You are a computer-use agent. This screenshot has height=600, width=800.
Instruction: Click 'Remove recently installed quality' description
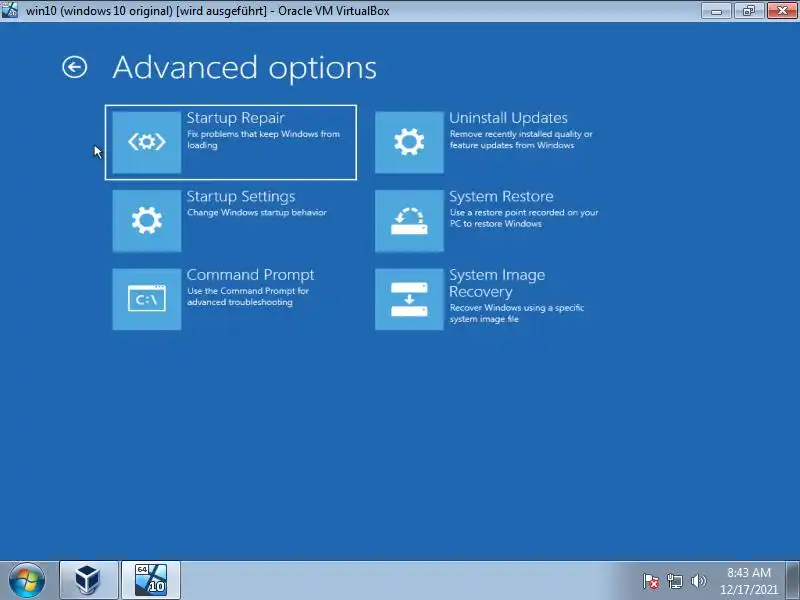pos(521,139)
